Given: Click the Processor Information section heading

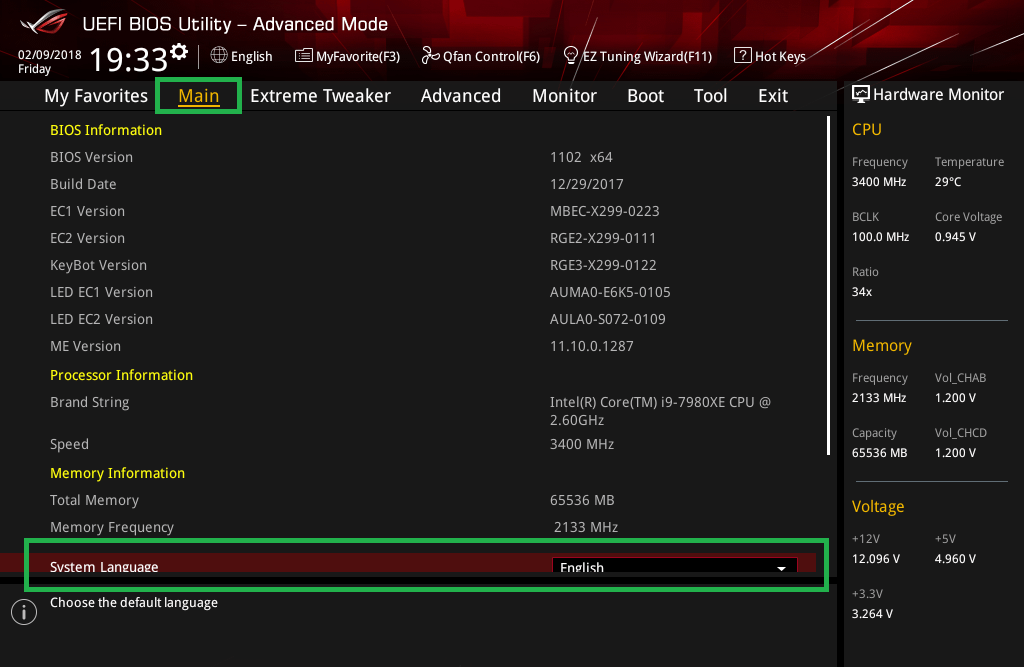Looking at the screenshot, I should coord(121,375).
